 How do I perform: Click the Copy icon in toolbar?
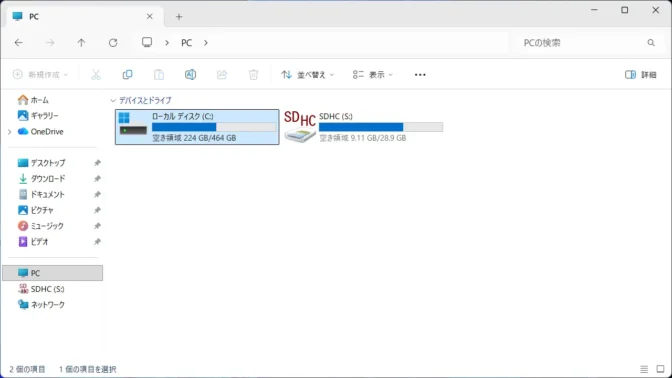click(127, 75)
